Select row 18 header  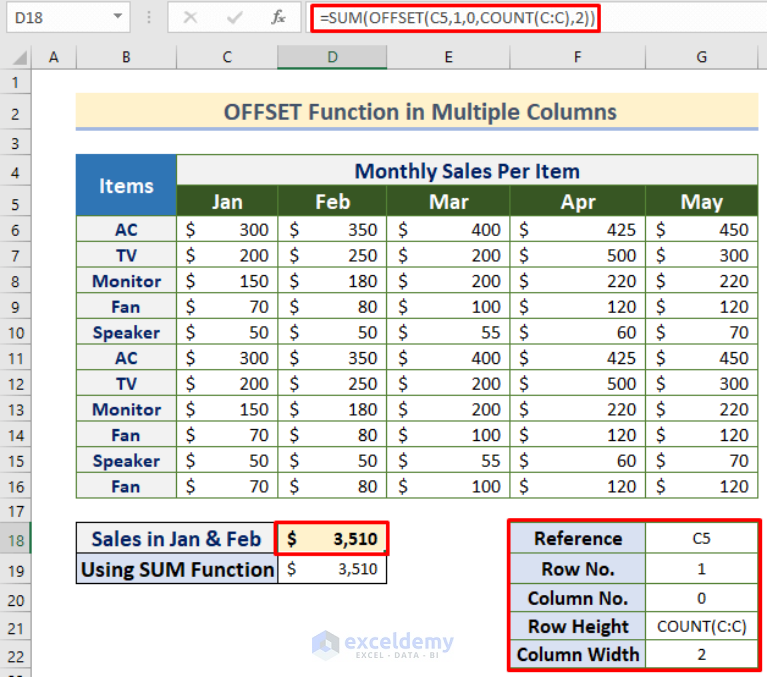[x=15, y=540]
